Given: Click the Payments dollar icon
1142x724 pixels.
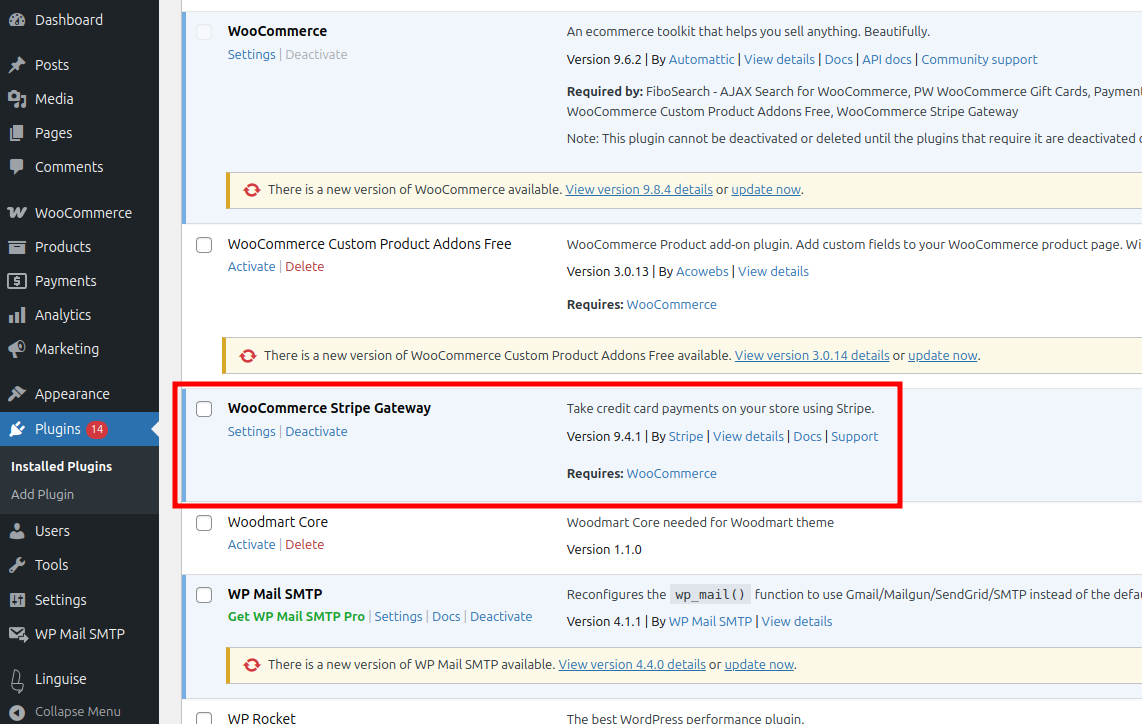Looking at the screenshot, I should [x=17, y=281].
